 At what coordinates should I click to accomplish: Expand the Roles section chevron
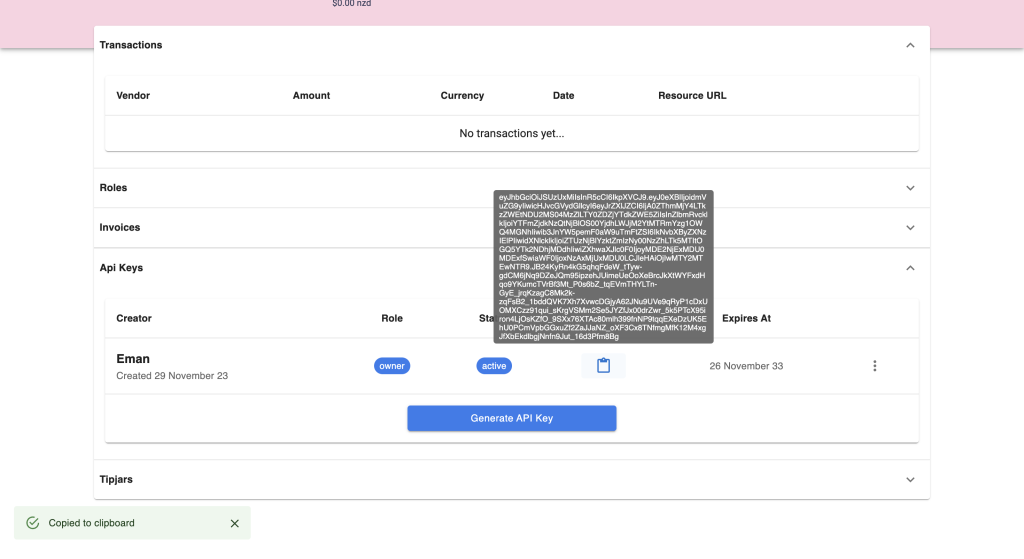[909, 188]
